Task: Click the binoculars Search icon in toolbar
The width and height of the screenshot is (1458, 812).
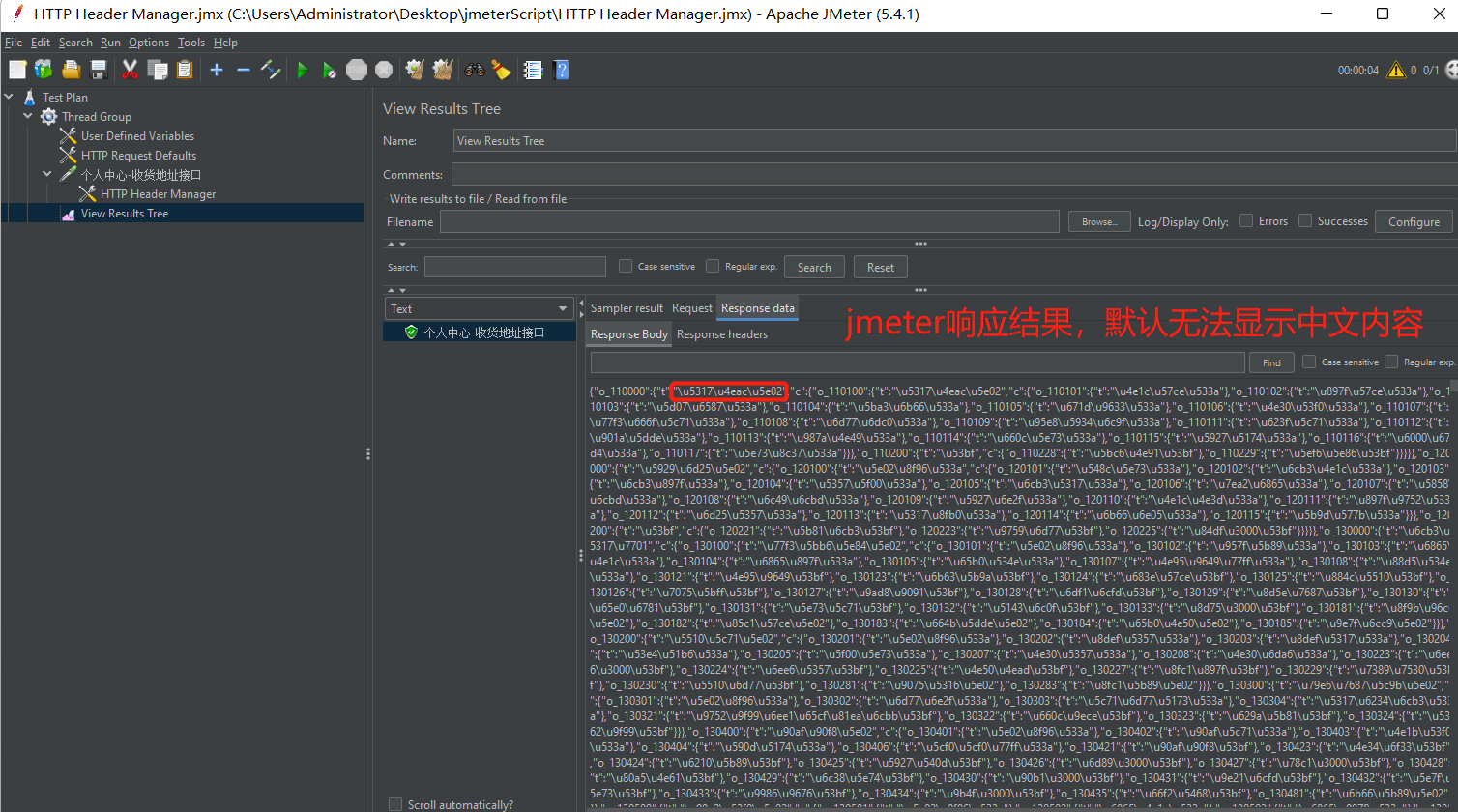Action: click(474, 70)
